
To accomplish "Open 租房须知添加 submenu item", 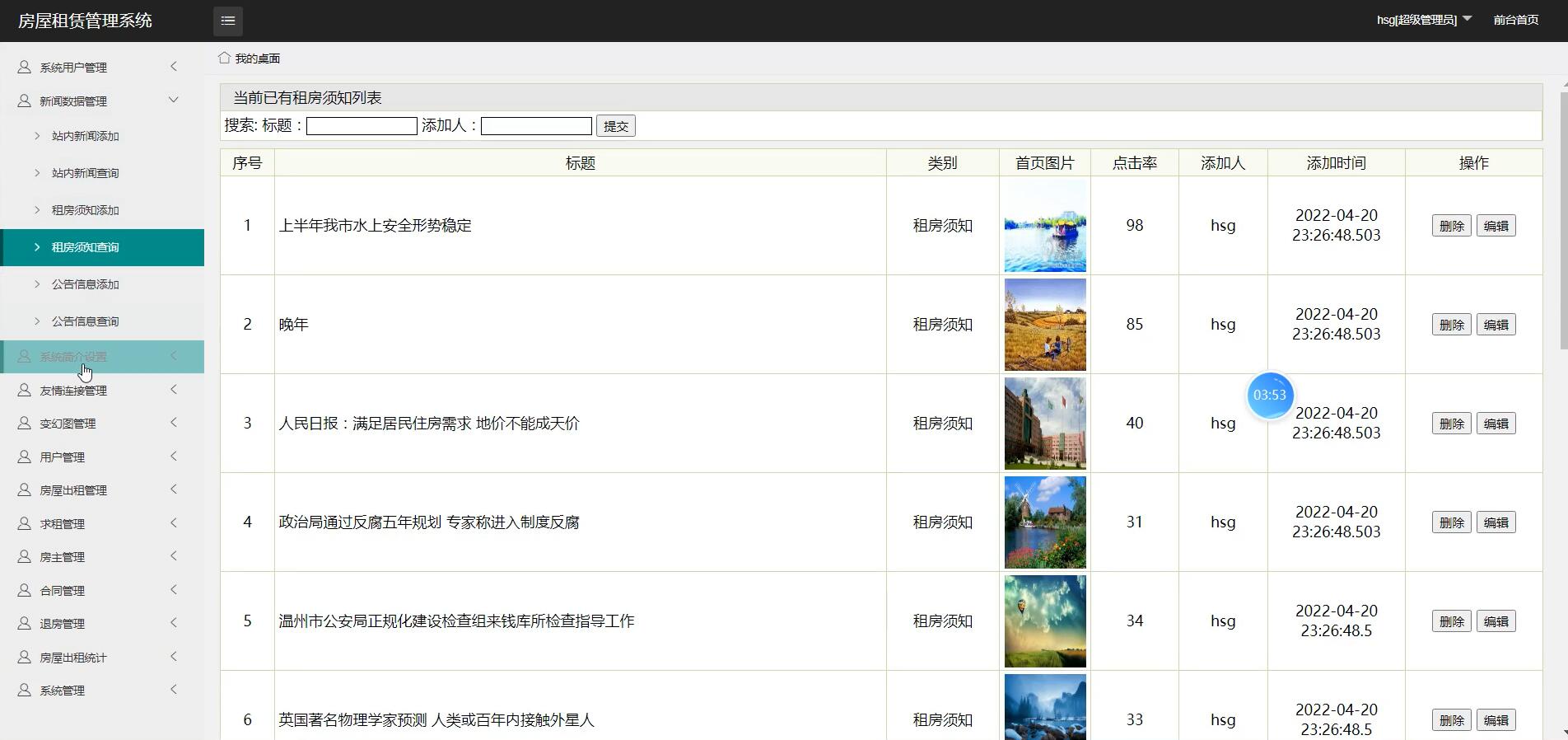I will click(102, 210).
